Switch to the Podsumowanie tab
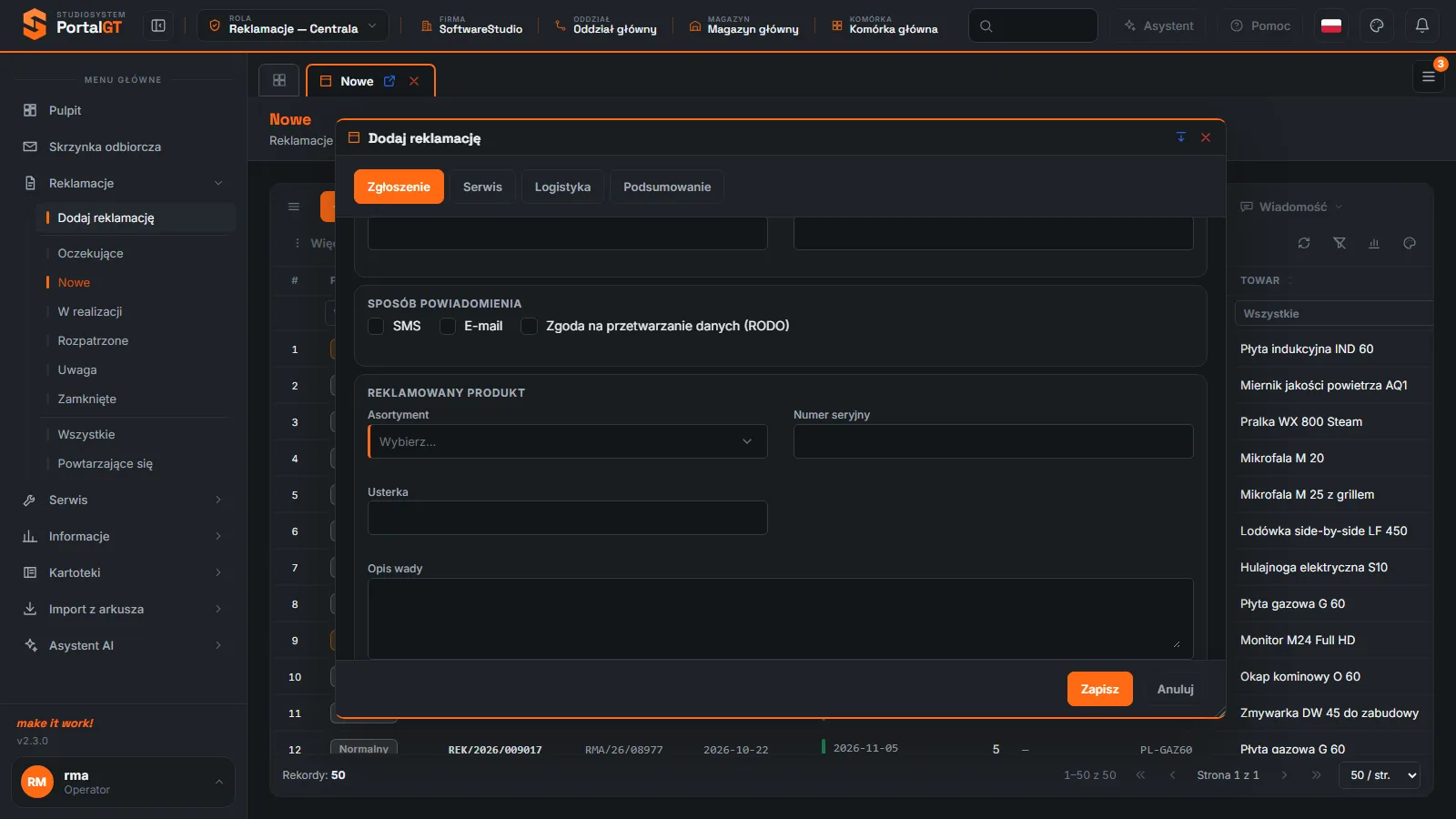1456x819 pixels. [x=667, y=187]
